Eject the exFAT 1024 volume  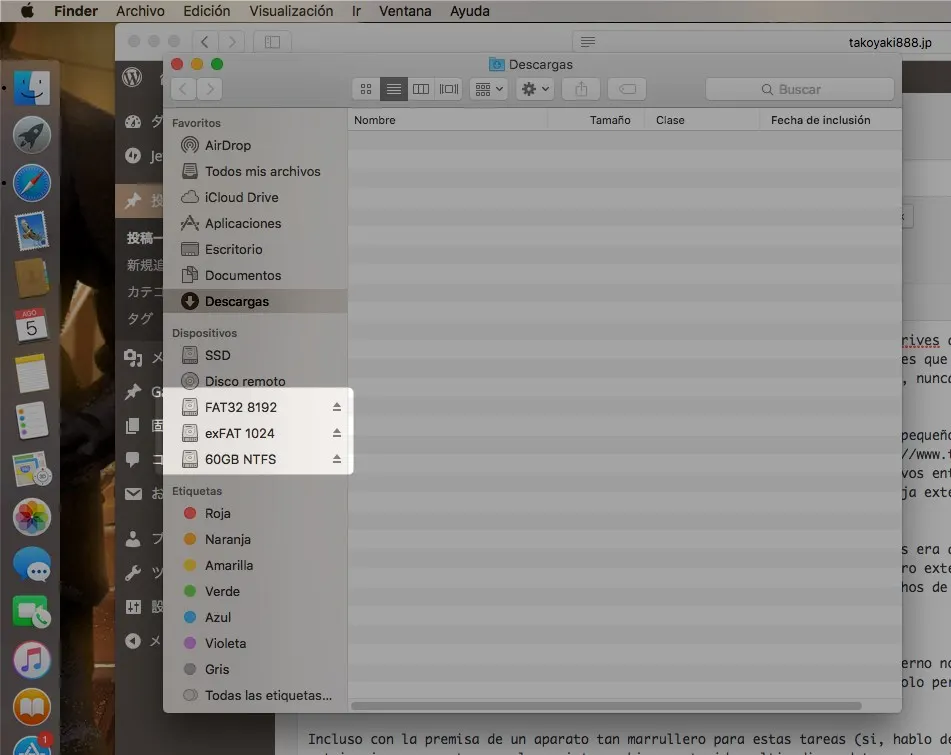337,433
